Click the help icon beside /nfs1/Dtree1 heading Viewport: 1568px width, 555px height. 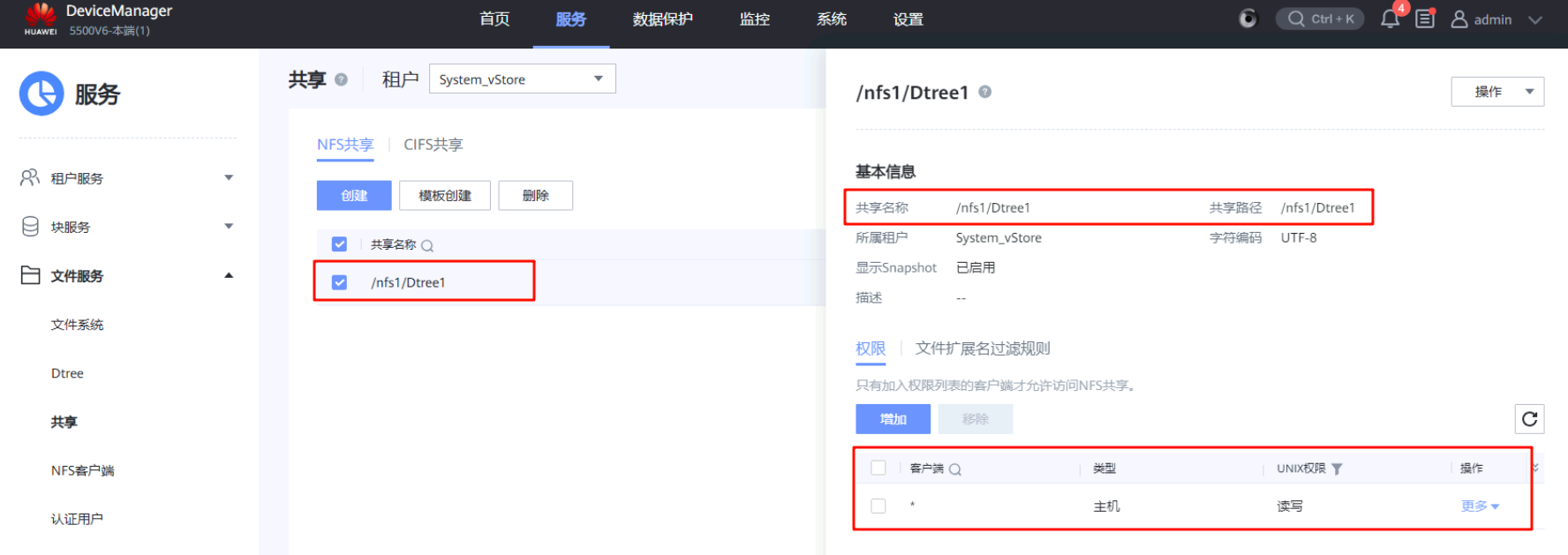985,92
